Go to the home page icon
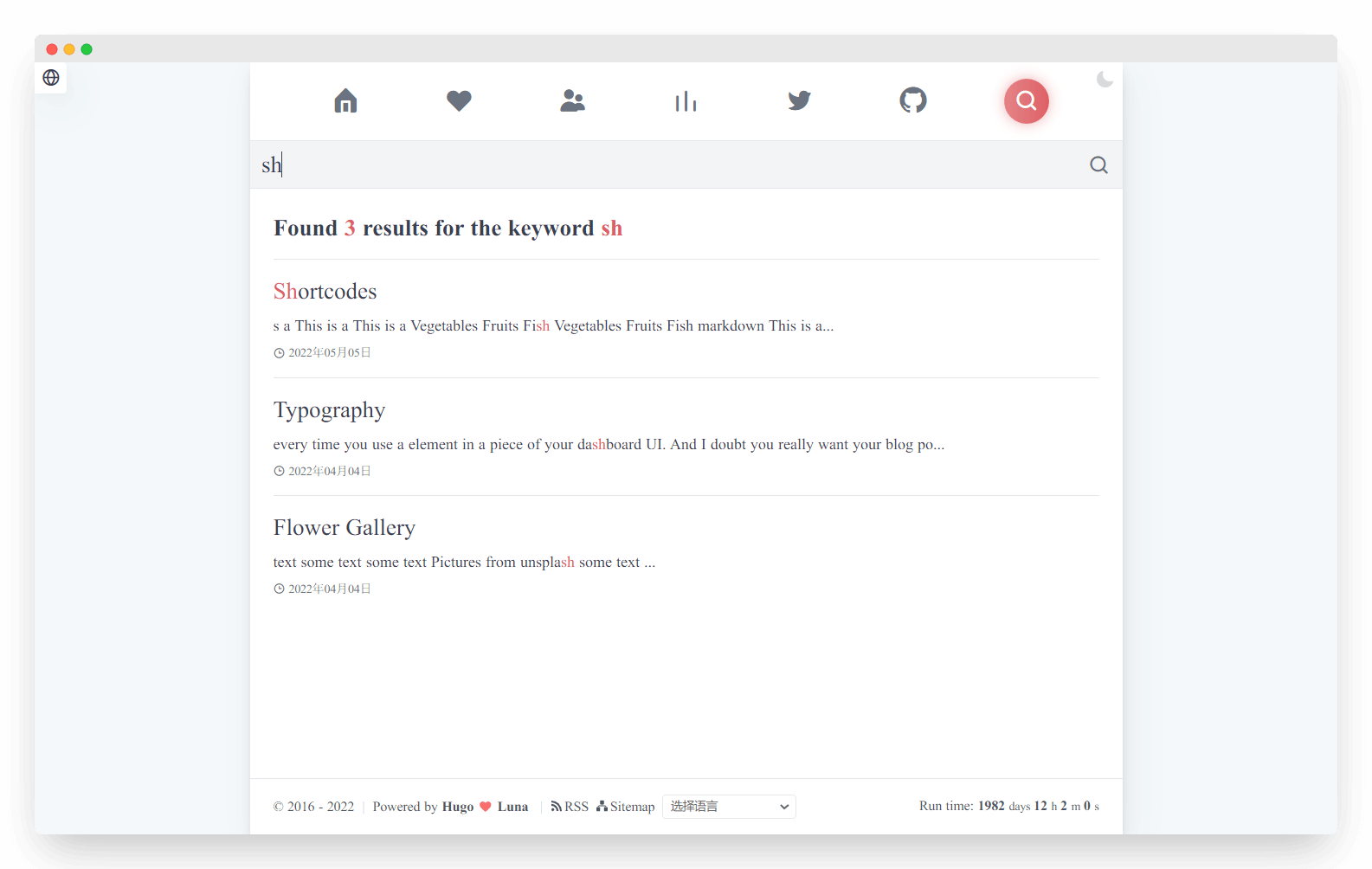The height and width of the screenshot is (869, 1372). pyautogui.click(x=345, y=100)
